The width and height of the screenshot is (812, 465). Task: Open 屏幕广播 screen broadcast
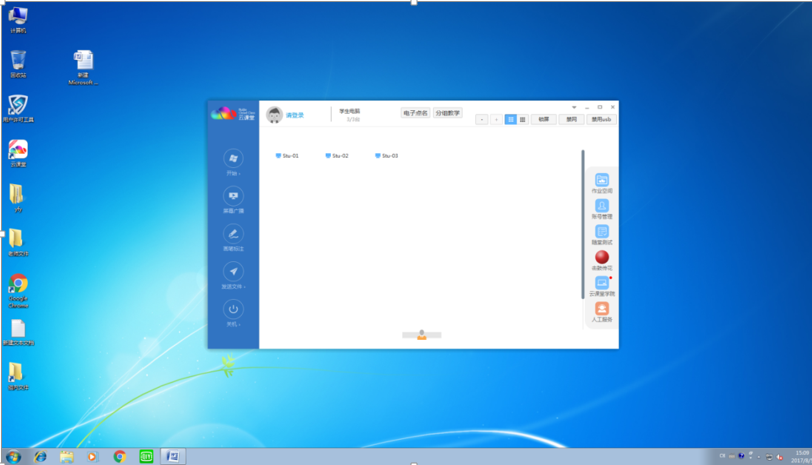tap(233, 197)
